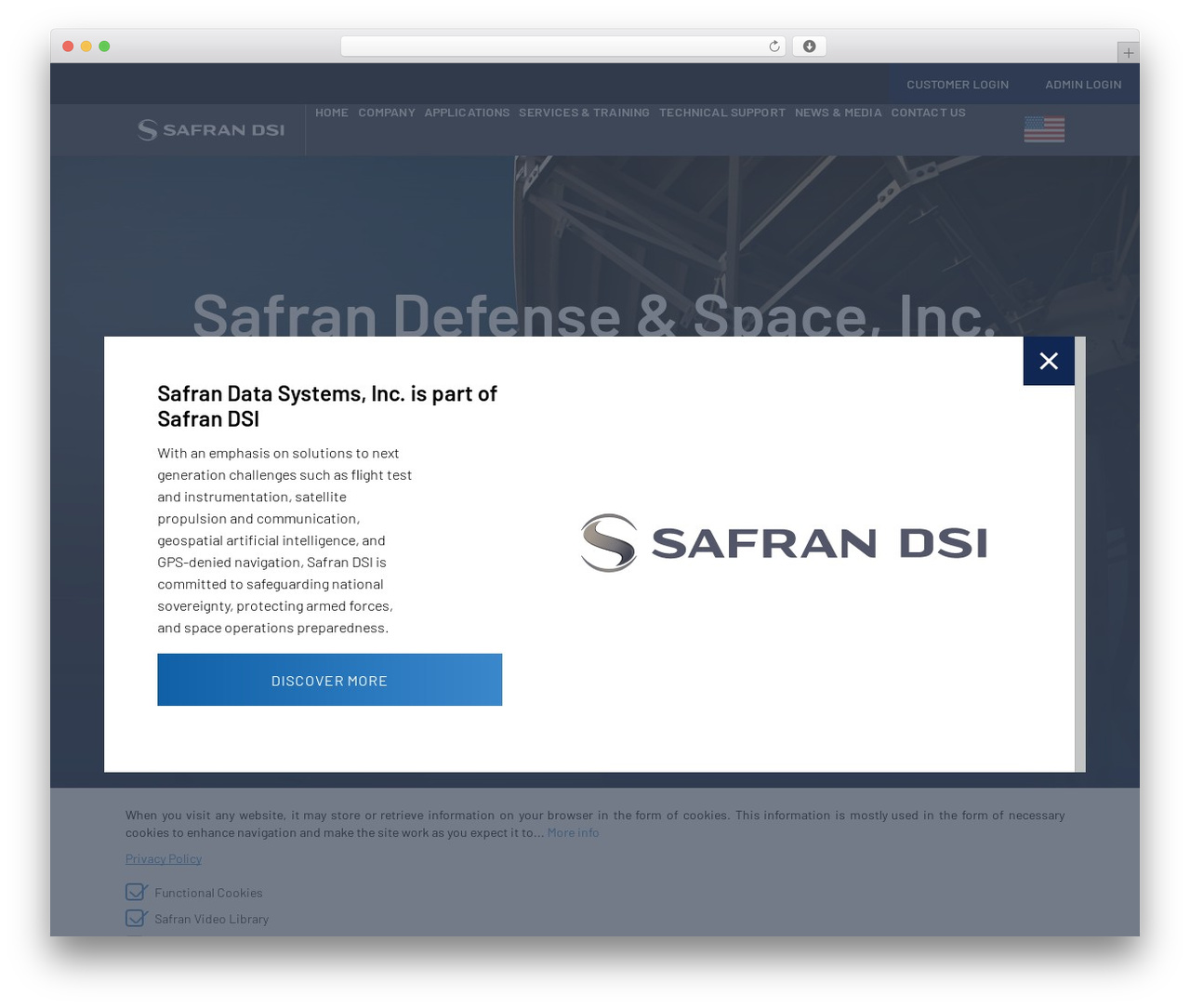Click the red window close button
The width and height of the screenshot is (1190, 1008).
(68, 46)
